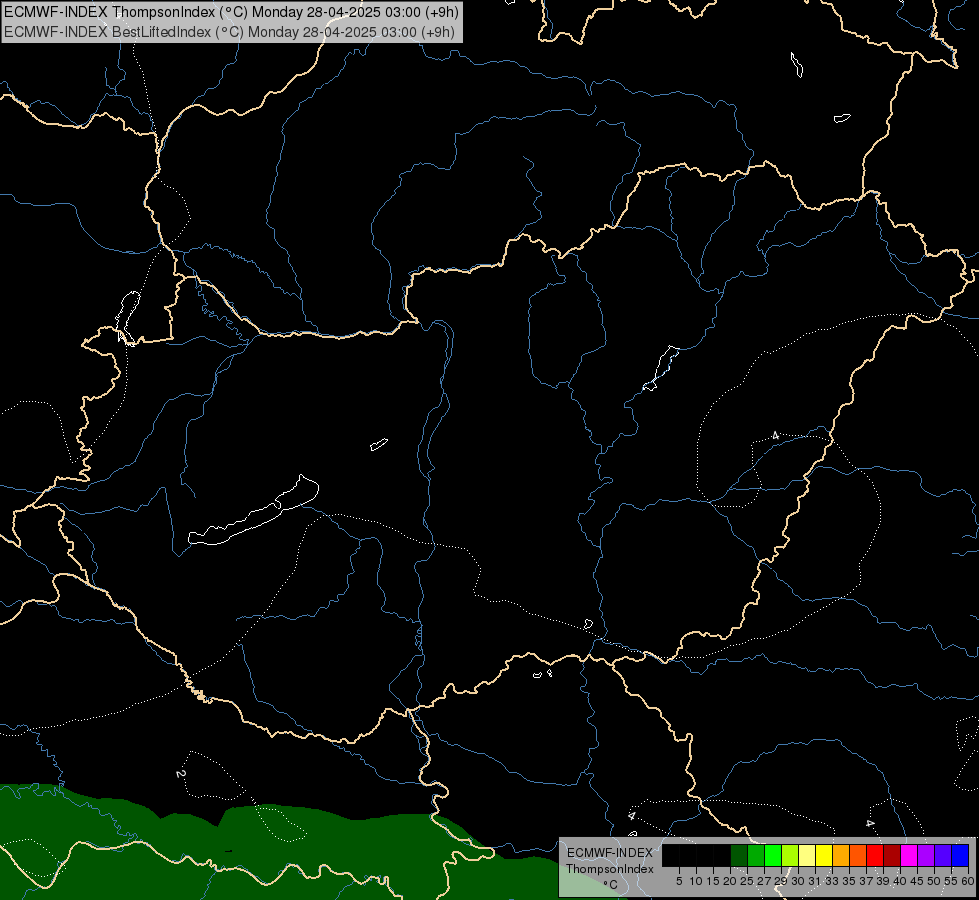Select the orange 33–35 legend swatch
This screenshot has height=900, width=979.
[x=840, y=855]
